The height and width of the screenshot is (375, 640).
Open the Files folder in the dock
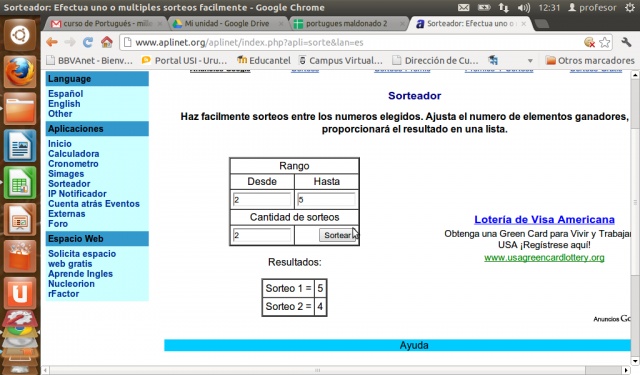coord(20,109)
